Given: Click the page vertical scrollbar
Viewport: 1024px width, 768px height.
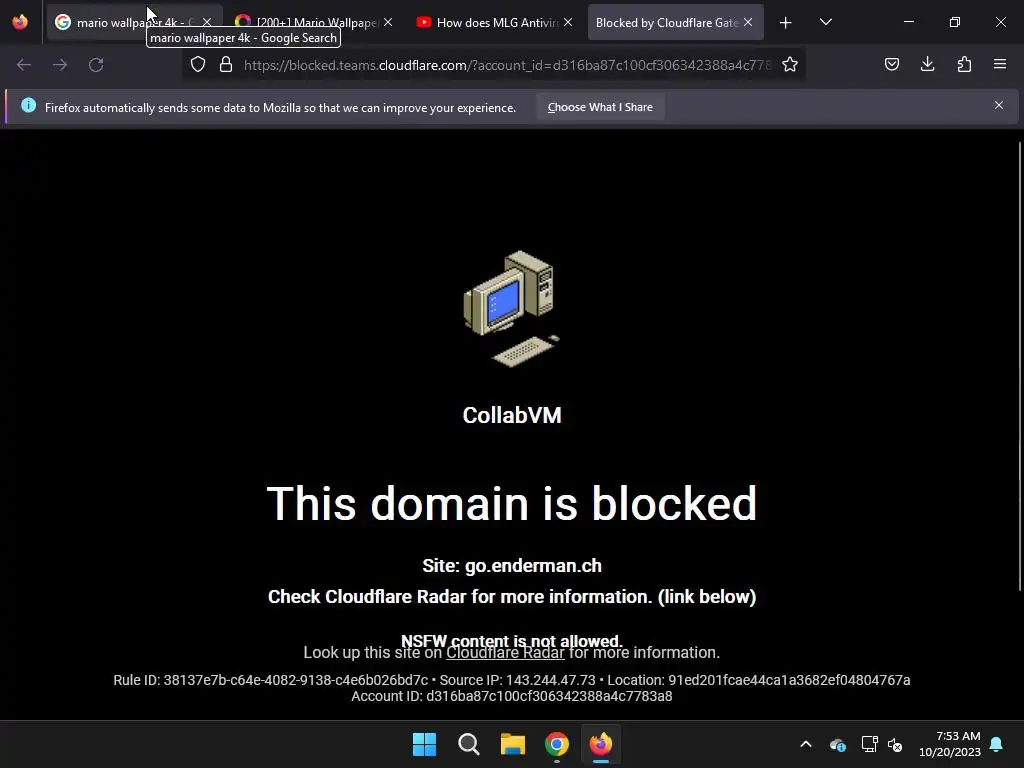Looking at the screenshot, I should pyautogui.click(x=1019, y=366).
